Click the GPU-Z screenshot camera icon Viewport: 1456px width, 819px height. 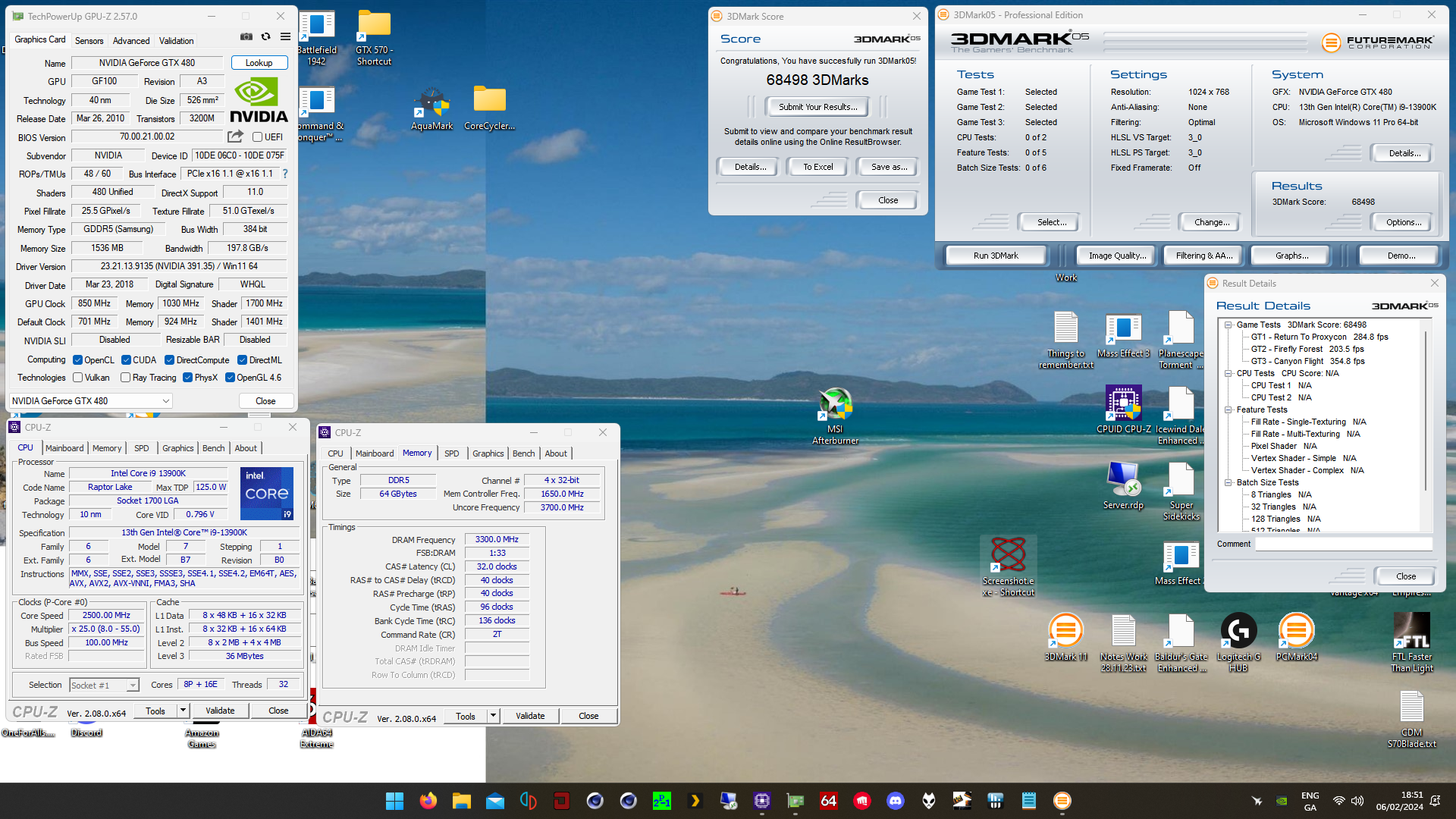point(246,36)
